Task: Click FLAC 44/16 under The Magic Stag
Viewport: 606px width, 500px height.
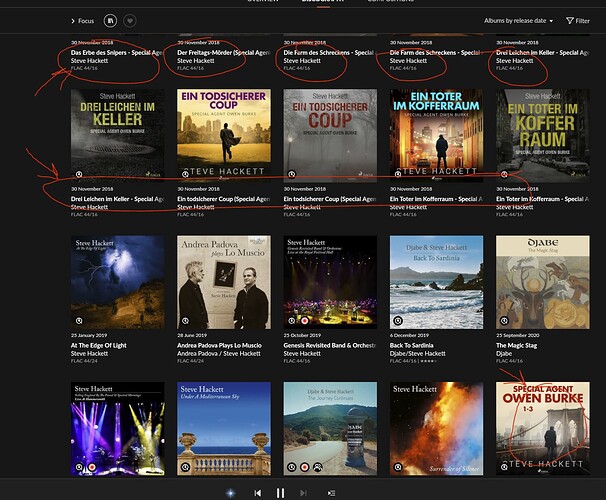Action: click(x=509, y=361)
